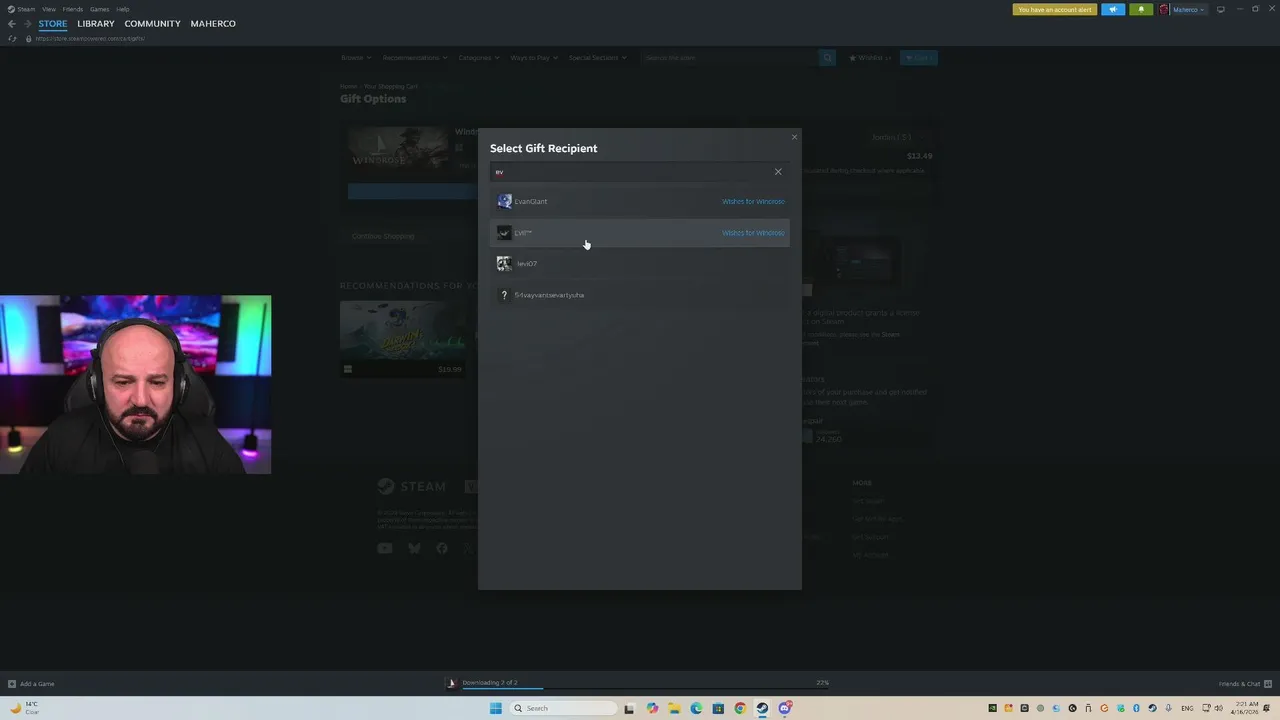The height and width of the screenshot is (720, 1280).
Task: Reload the store page
Action: click(12, 38)
